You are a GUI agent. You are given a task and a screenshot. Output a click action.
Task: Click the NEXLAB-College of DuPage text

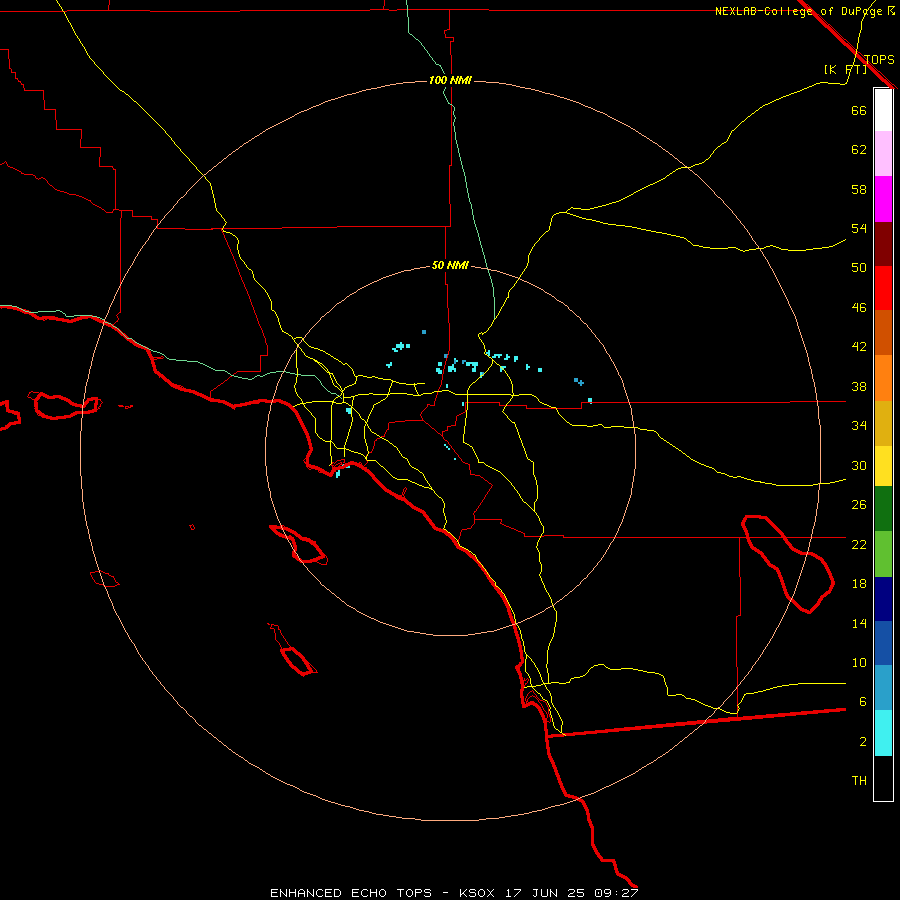(x=799, y=11)
